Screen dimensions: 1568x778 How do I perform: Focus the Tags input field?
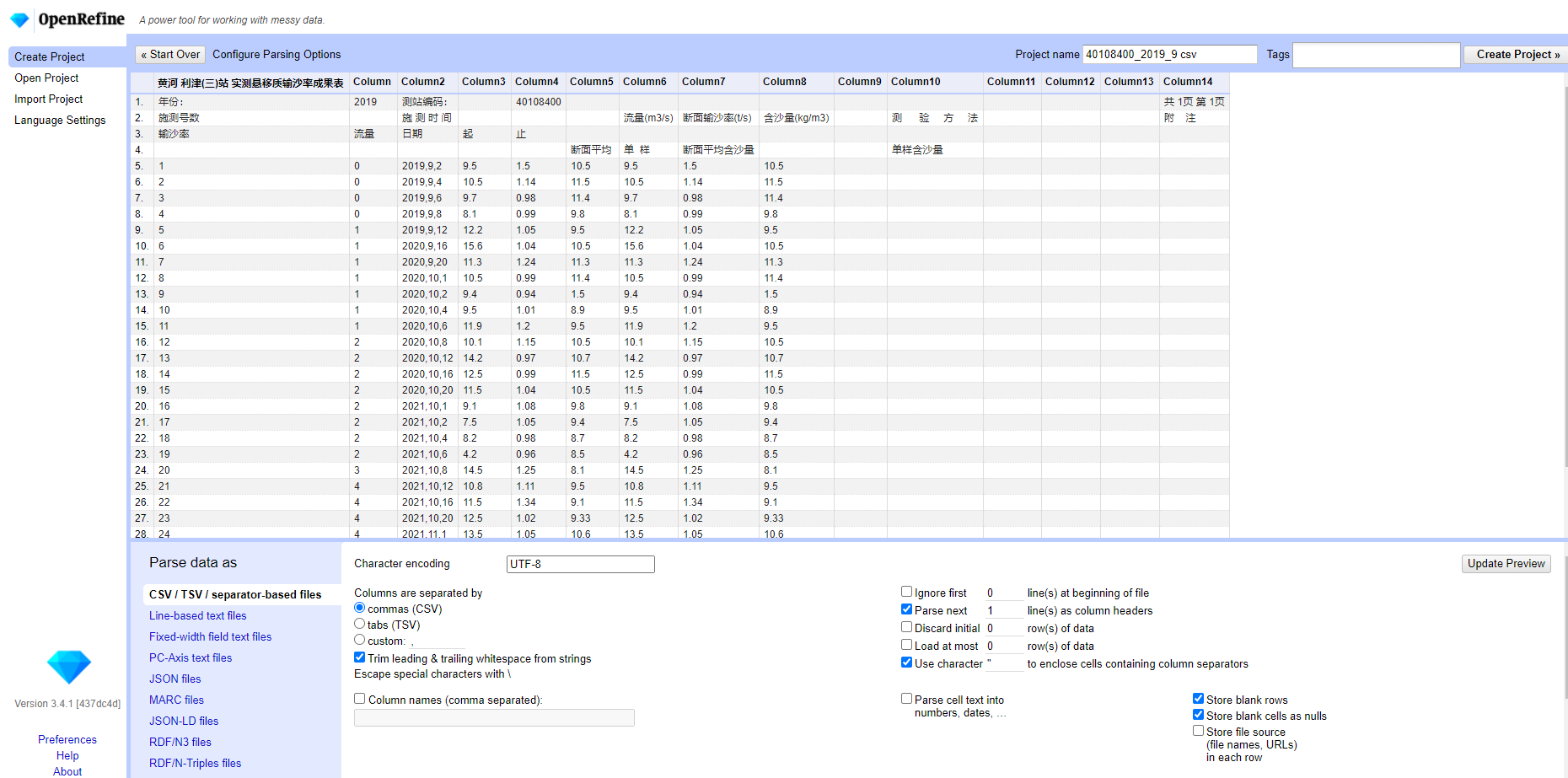click(1377, 55)
